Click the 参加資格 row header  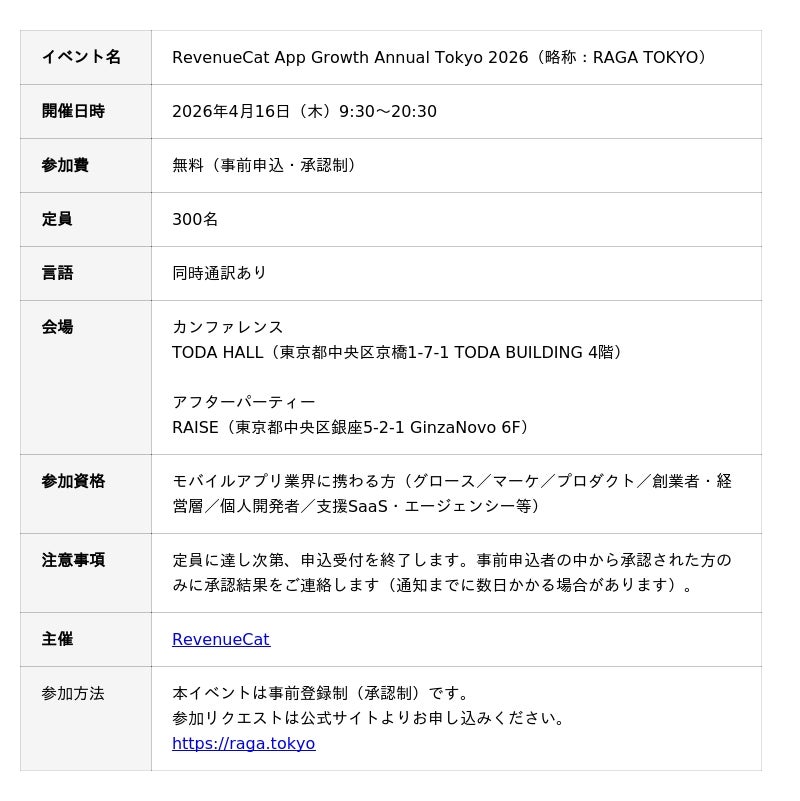click(x=73, y=481)
